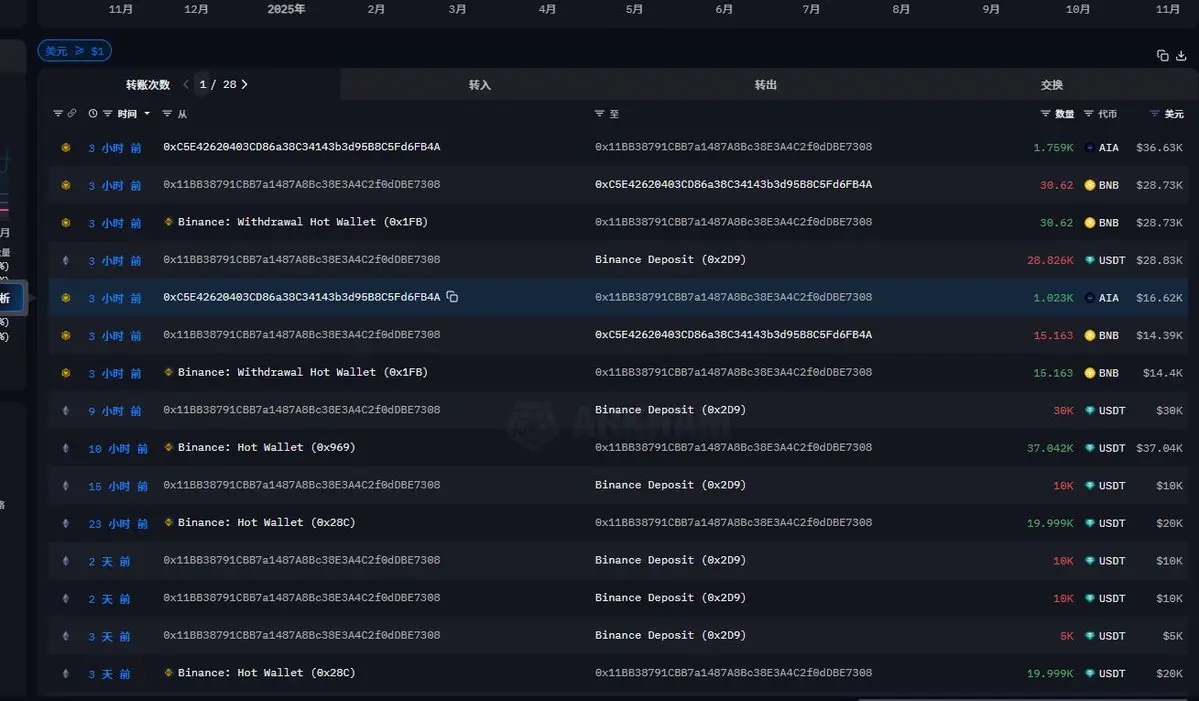
Task: Click the 5K USDT amount
Action: pyautogui.click(x=1066, y=636)
